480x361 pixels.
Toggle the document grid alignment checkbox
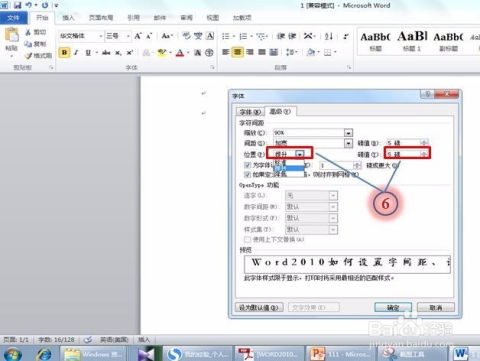247,174
